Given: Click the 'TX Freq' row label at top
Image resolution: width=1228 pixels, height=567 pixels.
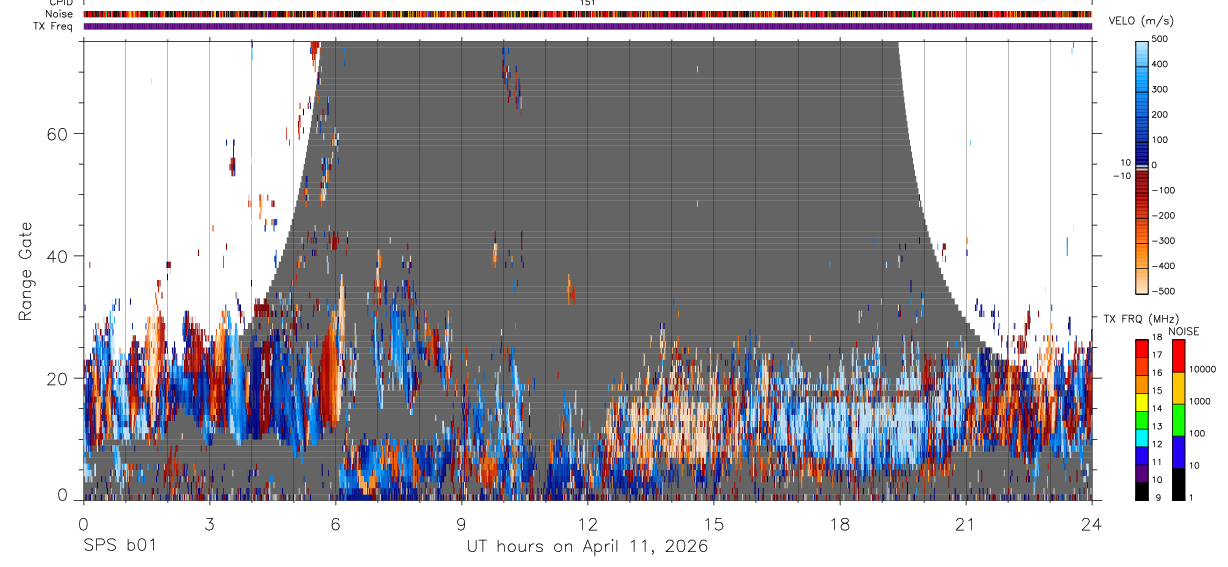Looking at the screenshot, I should 54,26.
